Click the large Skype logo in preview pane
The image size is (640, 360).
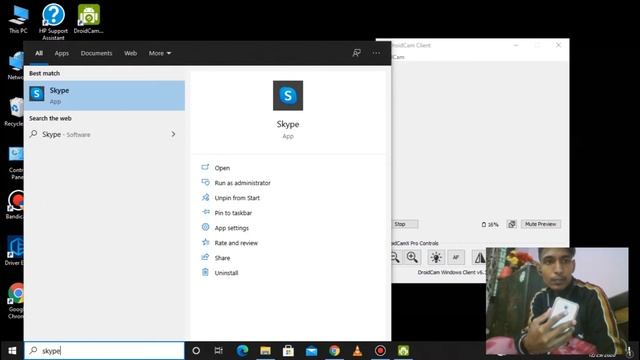click(288, 96)
